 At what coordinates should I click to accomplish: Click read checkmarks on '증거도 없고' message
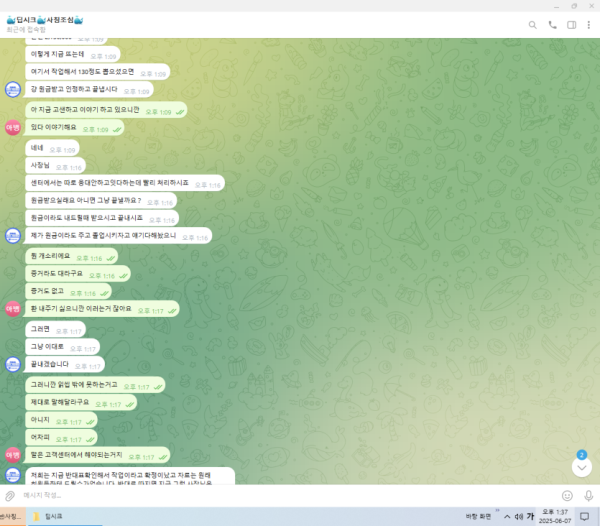[x=104, y=293]
